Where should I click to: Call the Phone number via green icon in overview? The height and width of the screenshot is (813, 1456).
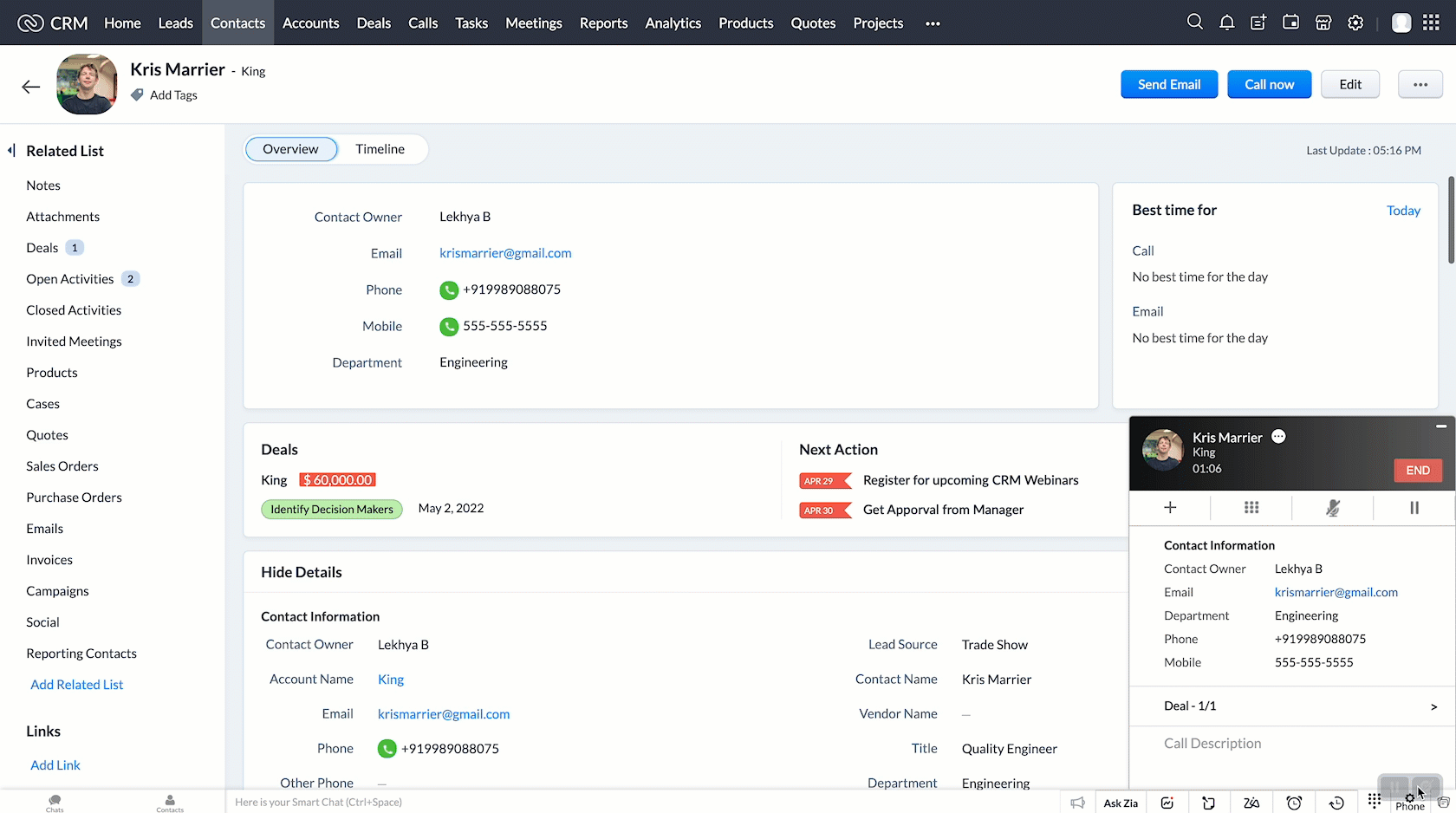[449, 289]
